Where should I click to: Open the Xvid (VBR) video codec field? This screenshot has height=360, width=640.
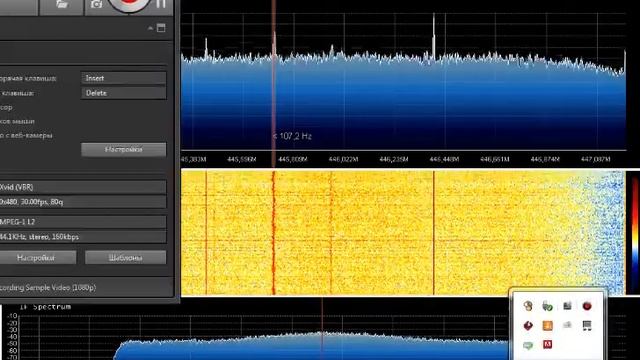coord(83,187)
